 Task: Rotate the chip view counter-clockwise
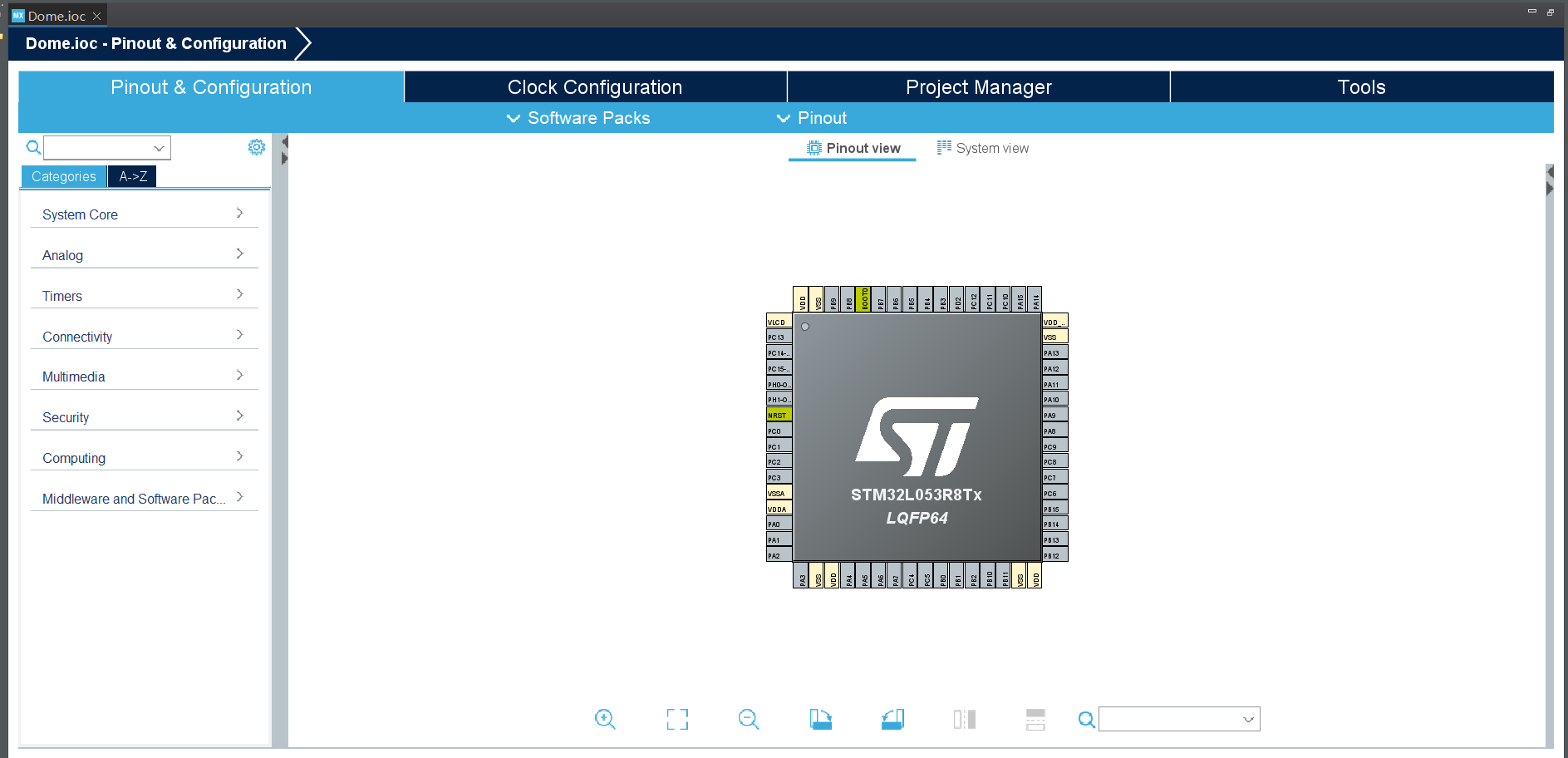pyautogui.click(x=892, y=719)
